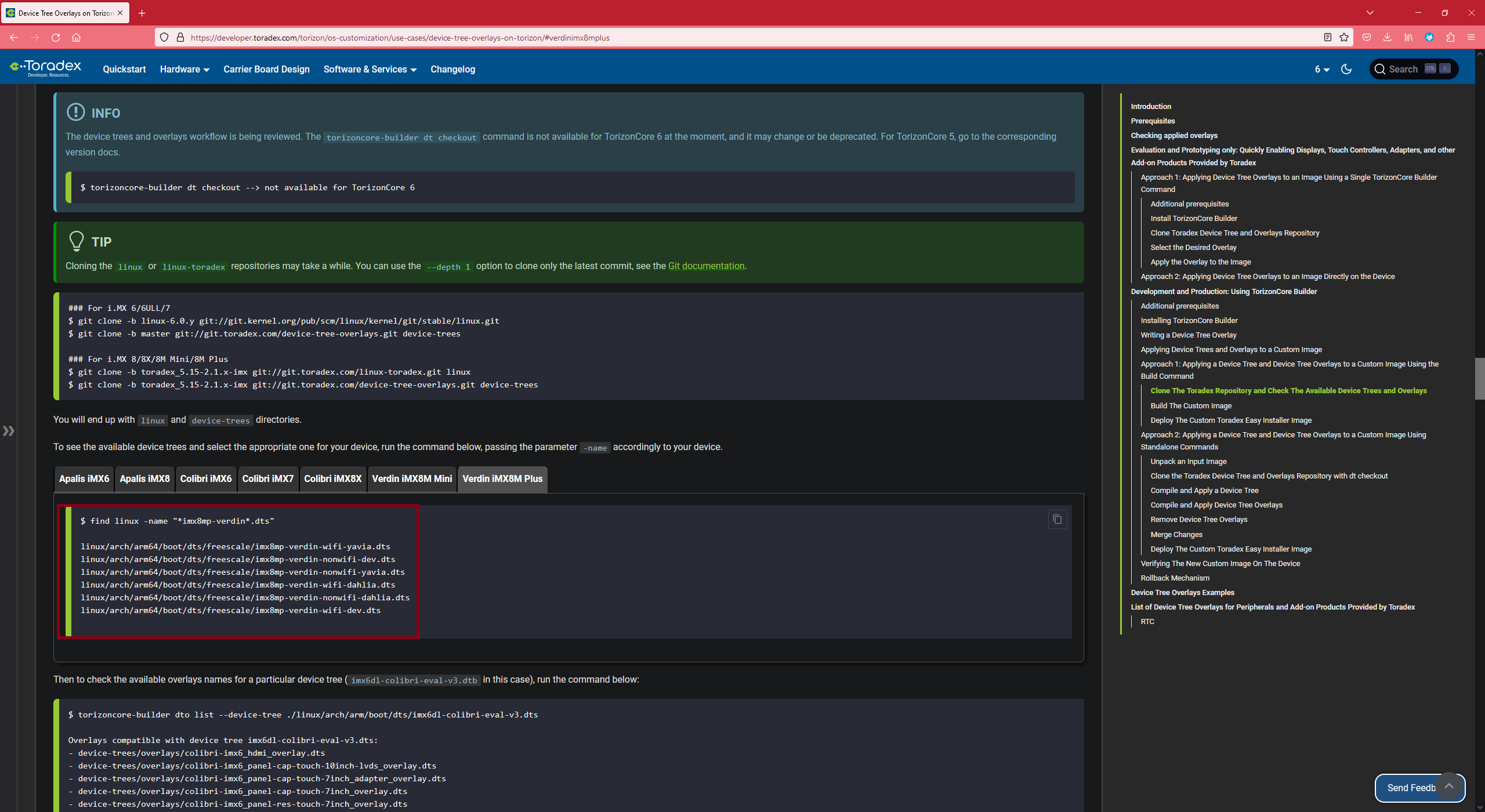
Task: Jump to Prerequisites section
Action: pos(1152,121)
